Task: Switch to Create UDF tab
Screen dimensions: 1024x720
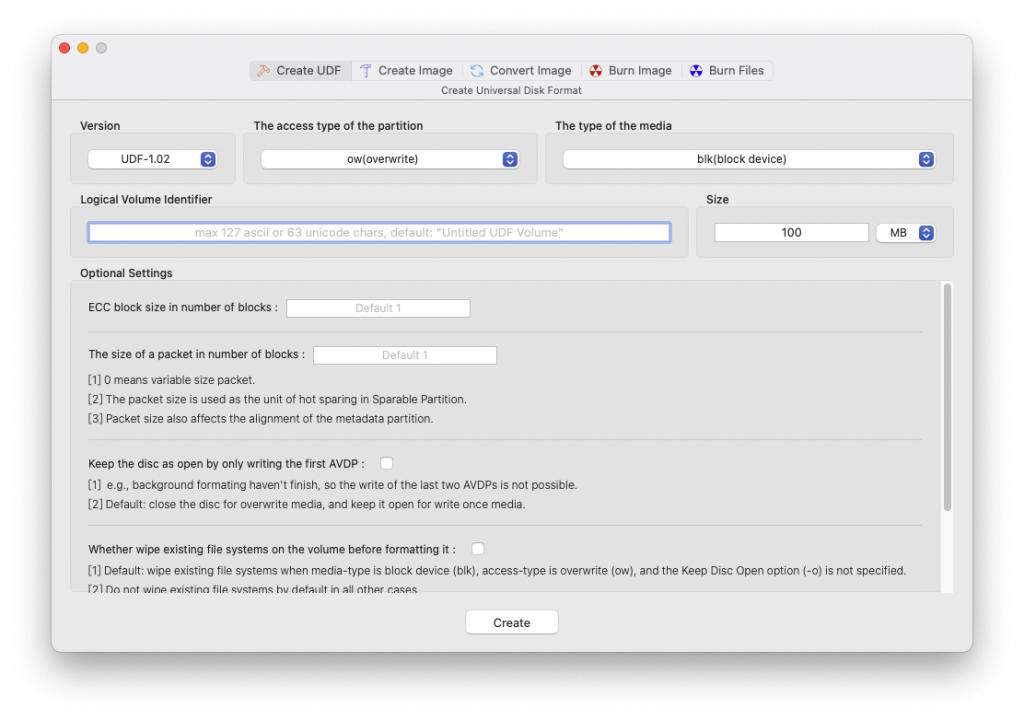Action: (x=300, y=71)
